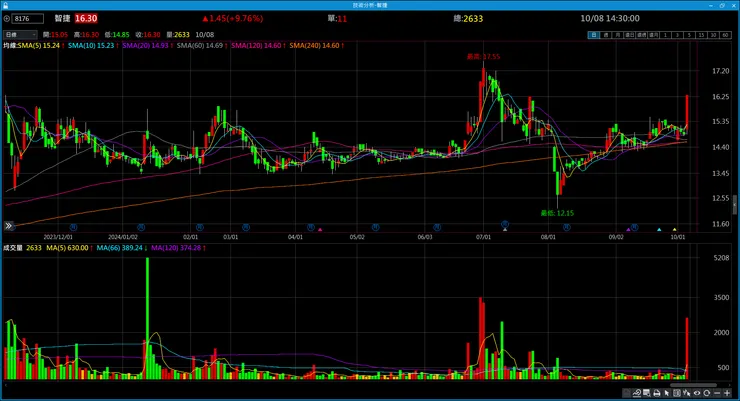Select the adjusted weekly 還週 period button

coord(642,35)
